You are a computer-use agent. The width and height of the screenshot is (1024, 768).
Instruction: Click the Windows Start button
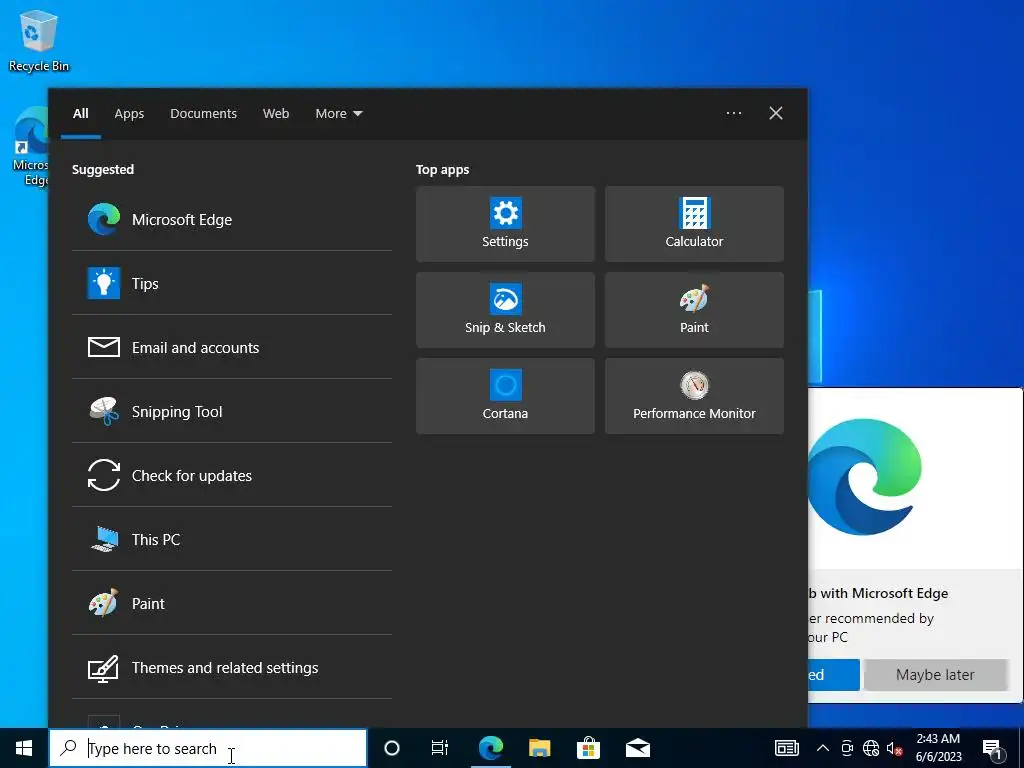(x=24, y=748)
